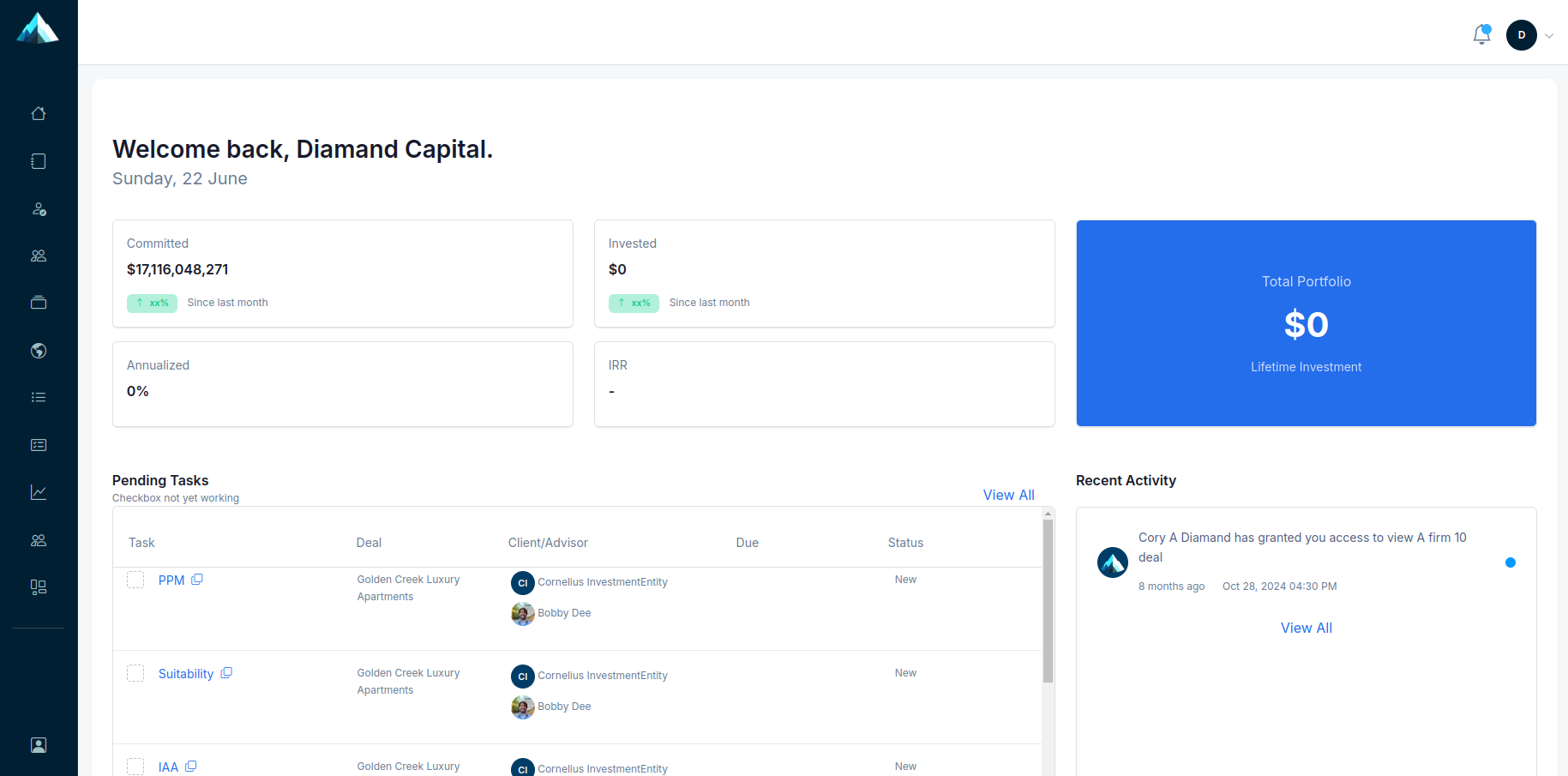Open the form card sidebar icon

click(x=39, y=445)
